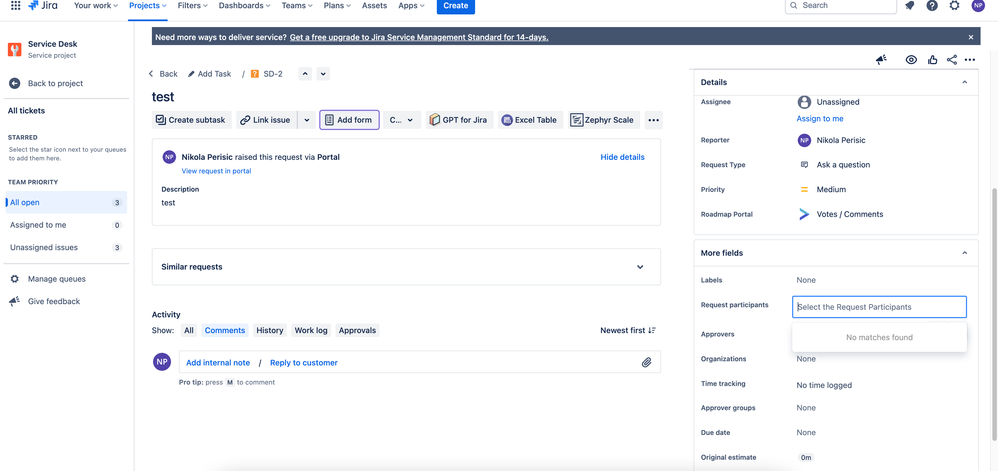Attach a file using the paperclip icon

(647, 362)
